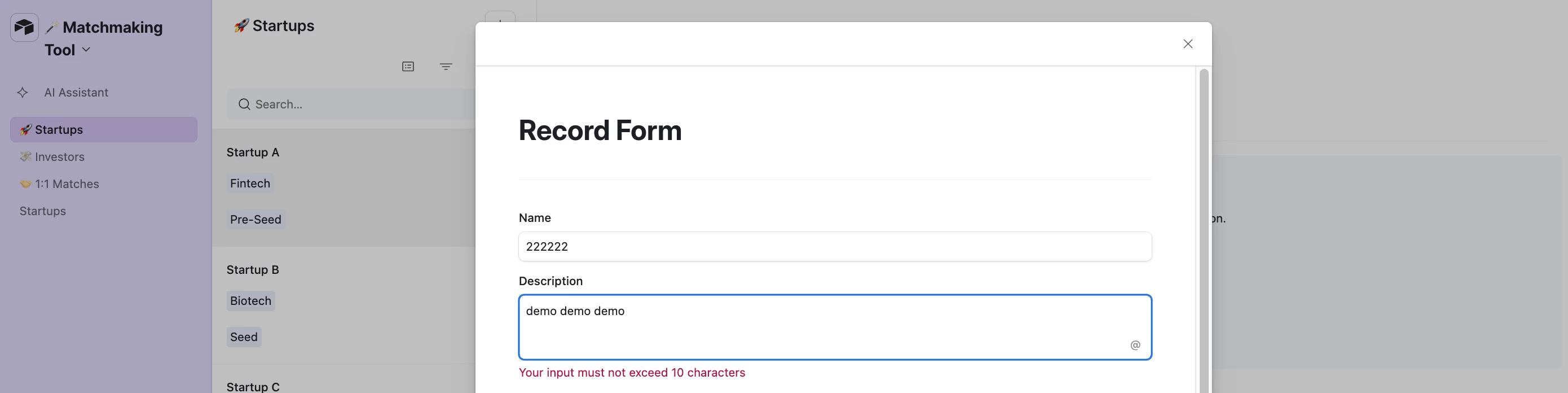Click the list layout icon

(x=408, y=67)
